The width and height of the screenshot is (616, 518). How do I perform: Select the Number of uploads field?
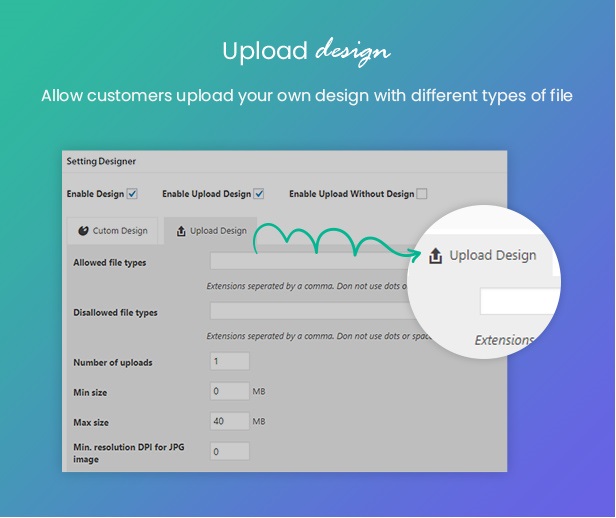[229, 362]
